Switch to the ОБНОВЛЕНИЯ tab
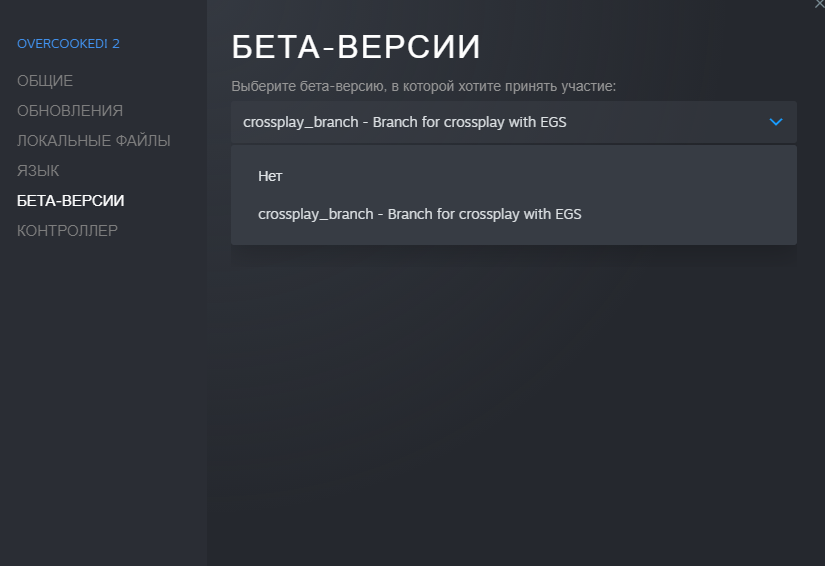Image resolution: width=825 pixels, height=566 pixels. (x=70, y=111)
